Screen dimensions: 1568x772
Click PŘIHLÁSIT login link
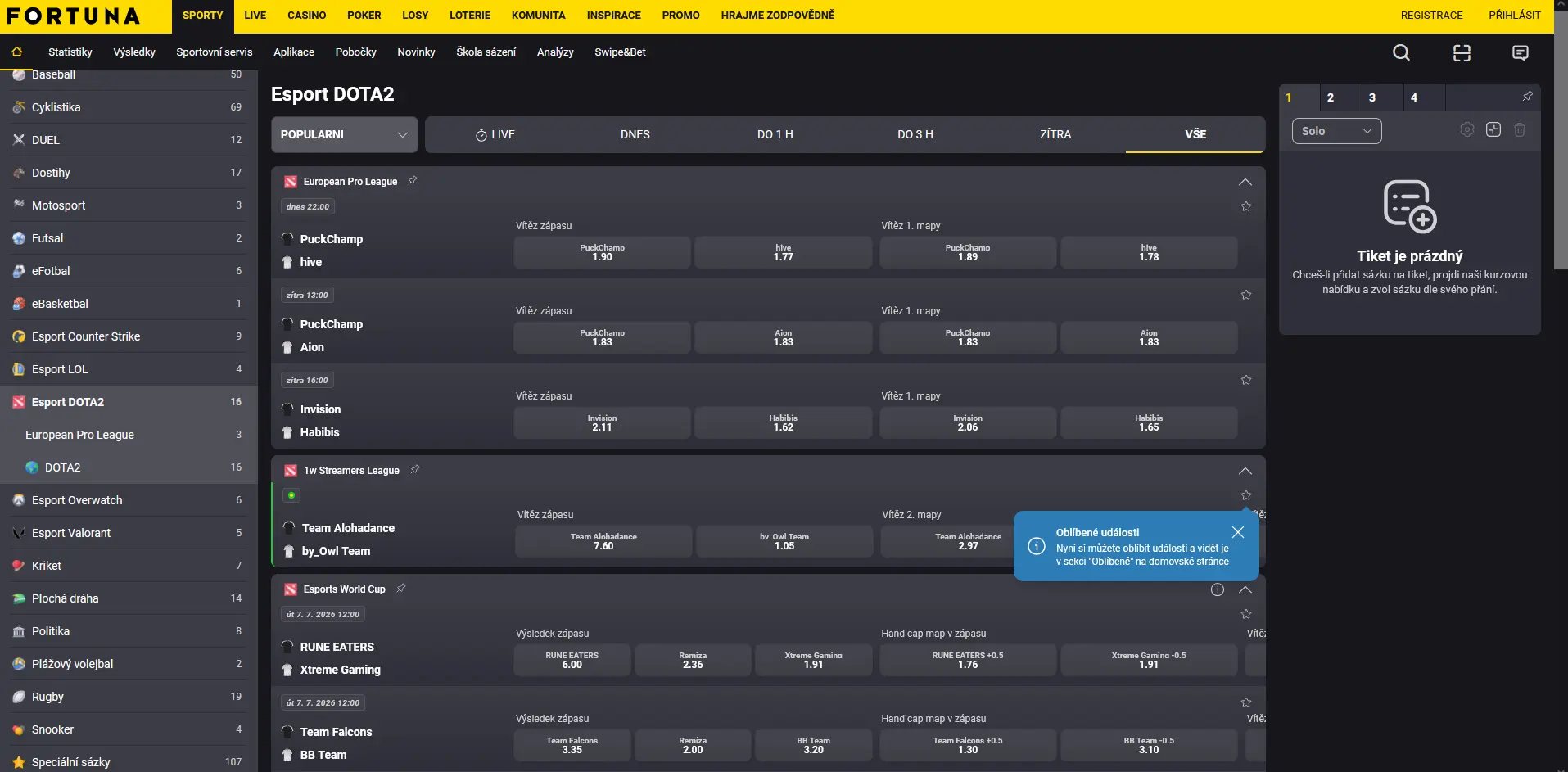[1514, 16]
